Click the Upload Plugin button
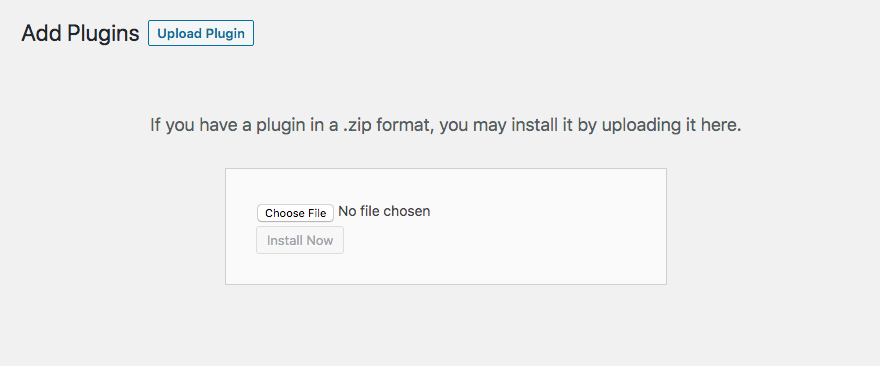The height and width of the screenshot is (366, 880). point(201,33)
